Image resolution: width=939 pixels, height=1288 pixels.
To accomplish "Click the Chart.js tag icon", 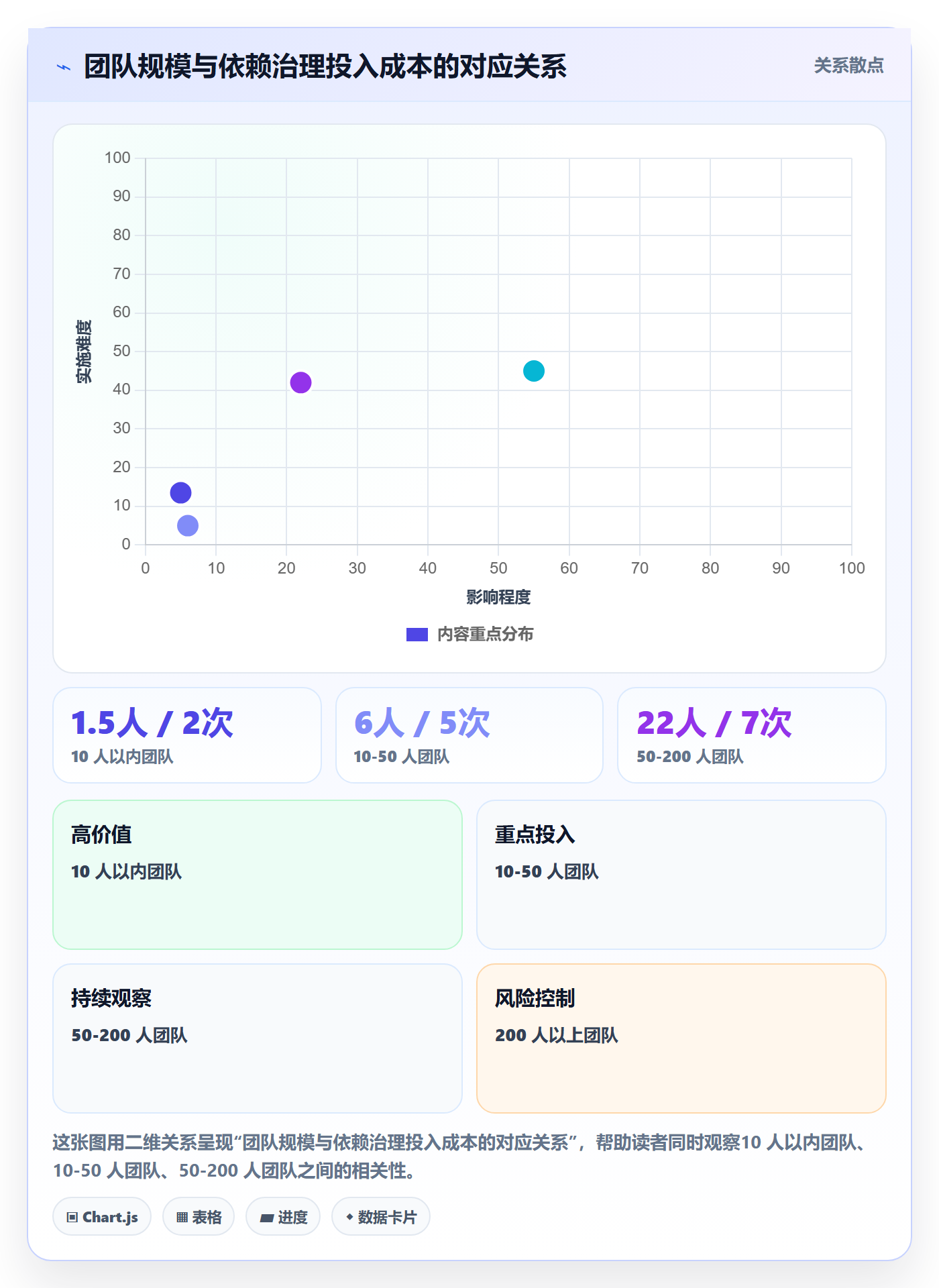I will point(72,1217).
